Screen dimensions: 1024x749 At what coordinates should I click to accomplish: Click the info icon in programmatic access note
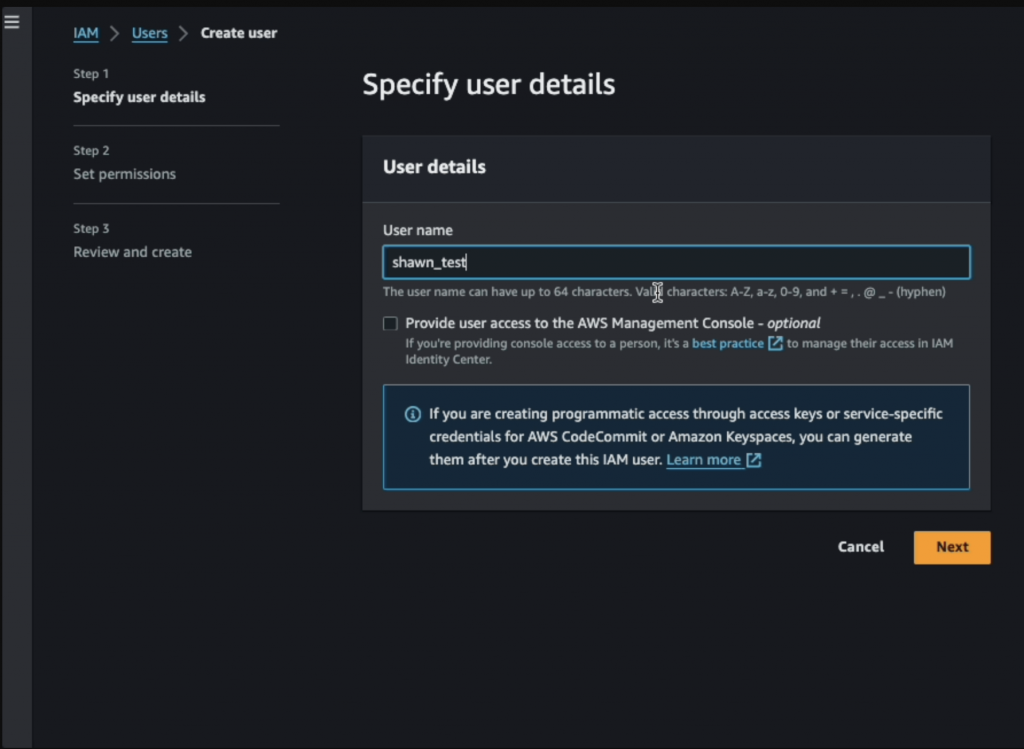tap(412, 414)
